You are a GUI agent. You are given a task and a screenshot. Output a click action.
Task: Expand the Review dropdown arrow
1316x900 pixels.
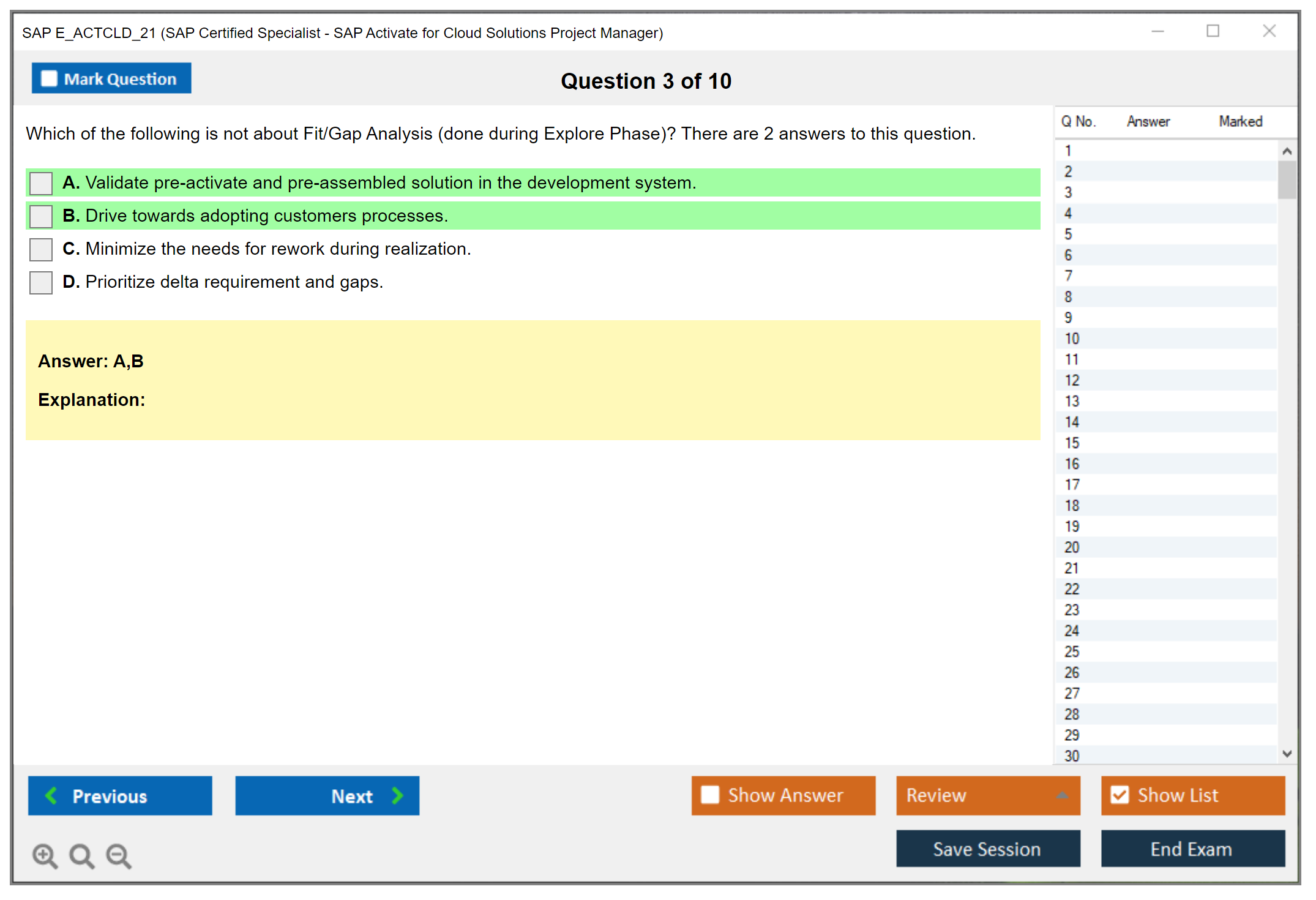tap(1062, 795)
